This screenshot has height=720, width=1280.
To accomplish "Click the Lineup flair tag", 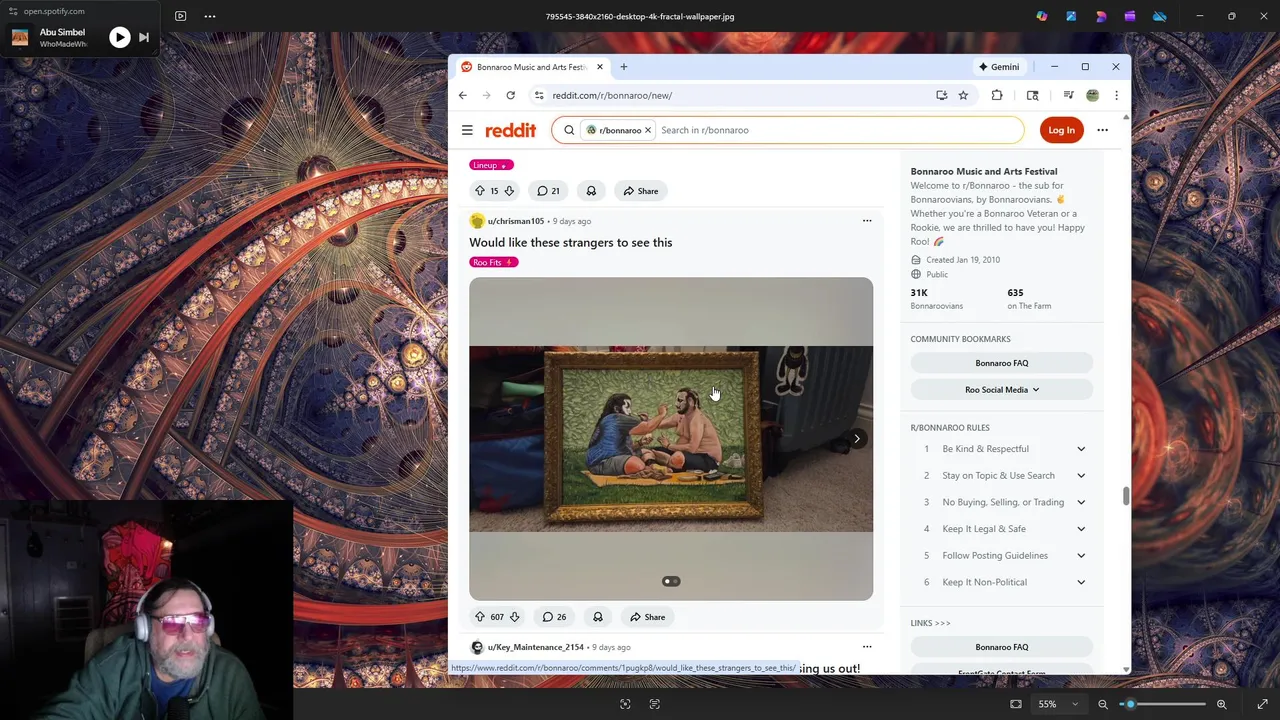I will click(x=491, y=165).
